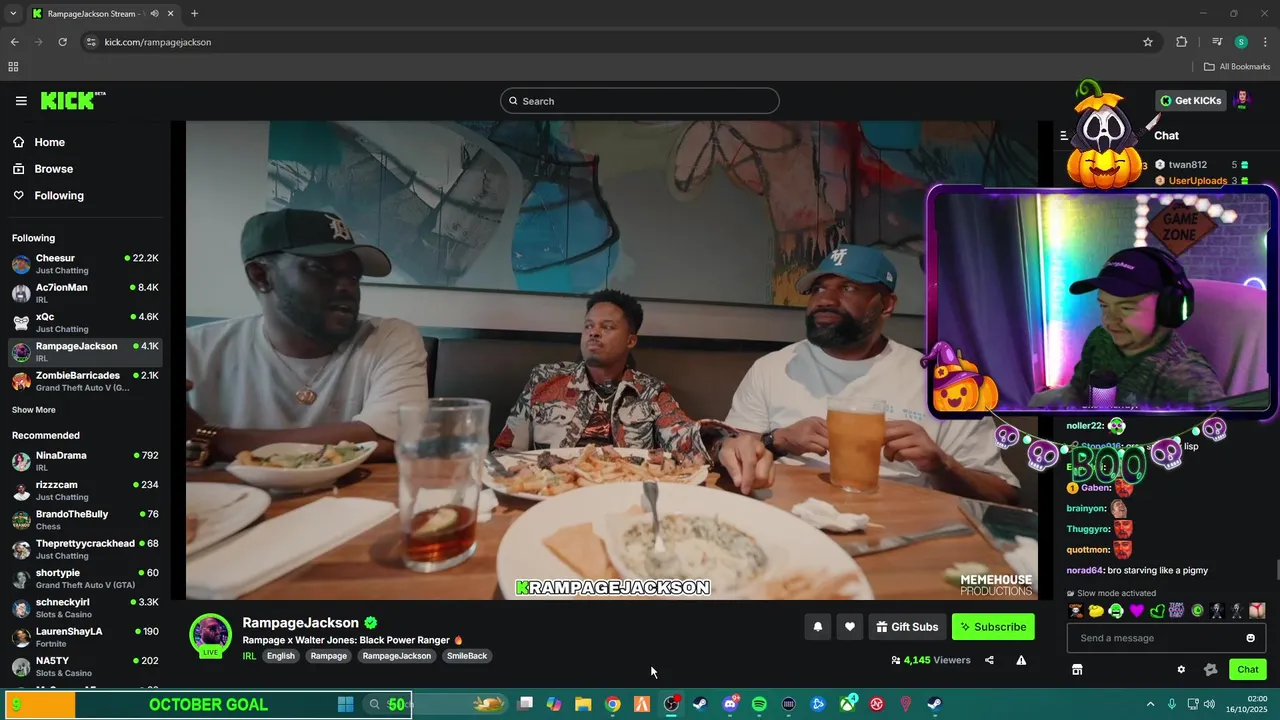Viewport: 1280px width, 720px height.
Task: Open NinaDrama recommended channel
Action: tap(85, 461)
